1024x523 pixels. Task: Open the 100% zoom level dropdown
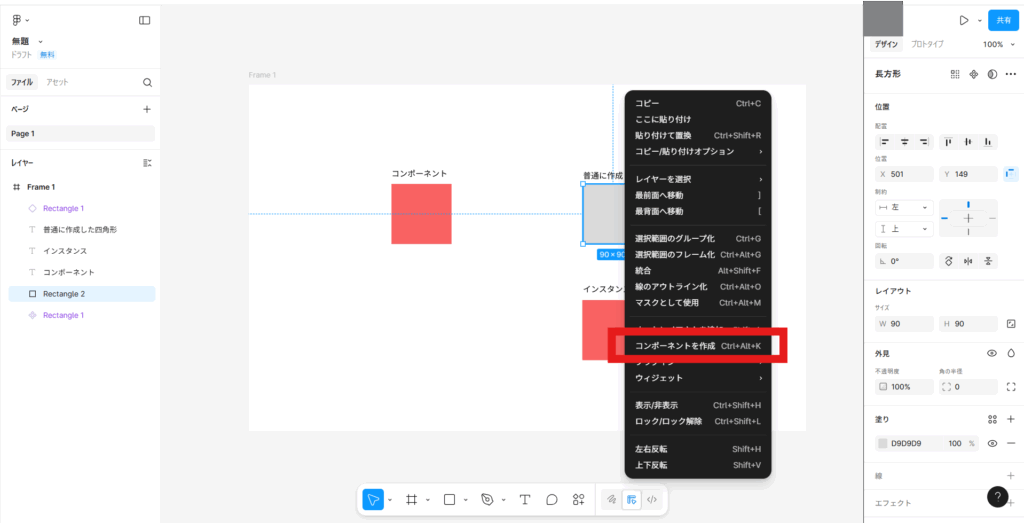point(997,44)
